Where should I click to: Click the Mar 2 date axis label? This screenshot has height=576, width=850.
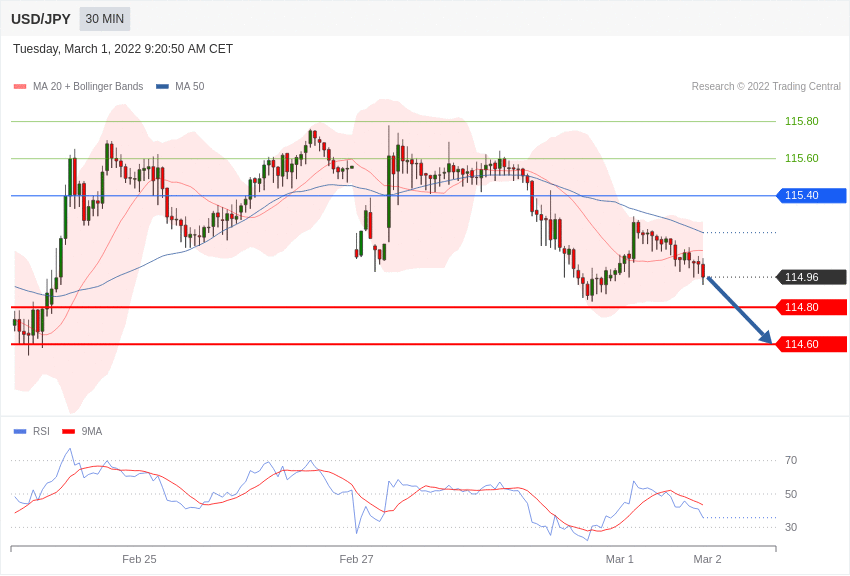(707, 559)
